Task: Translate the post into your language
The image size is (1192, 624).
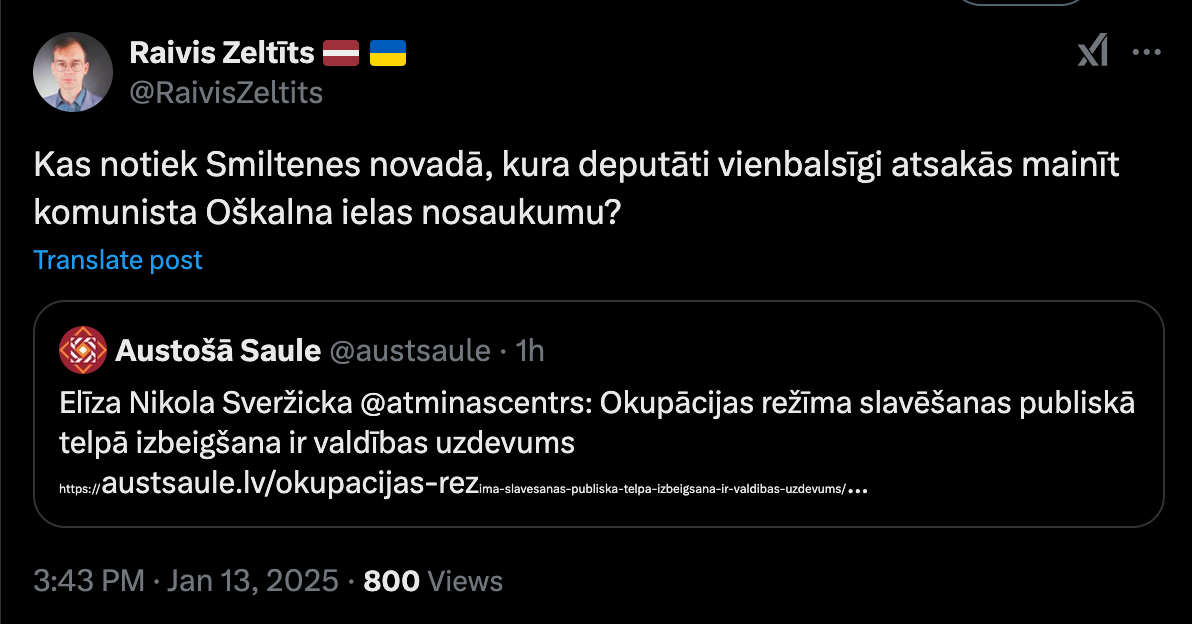Action: coord(117,260)
